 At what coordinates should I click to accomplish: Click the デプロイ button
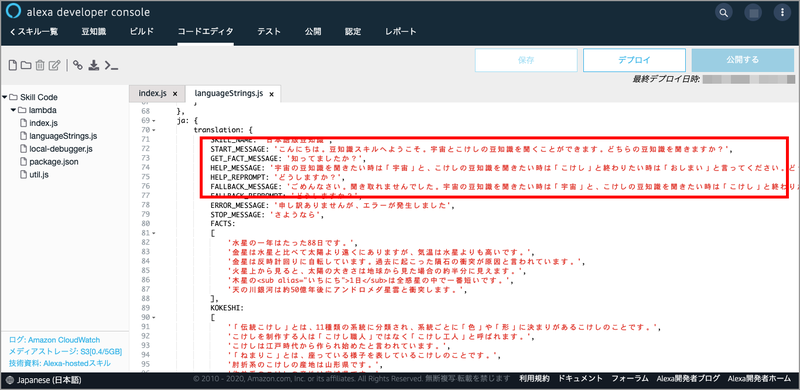click(634, 60)
